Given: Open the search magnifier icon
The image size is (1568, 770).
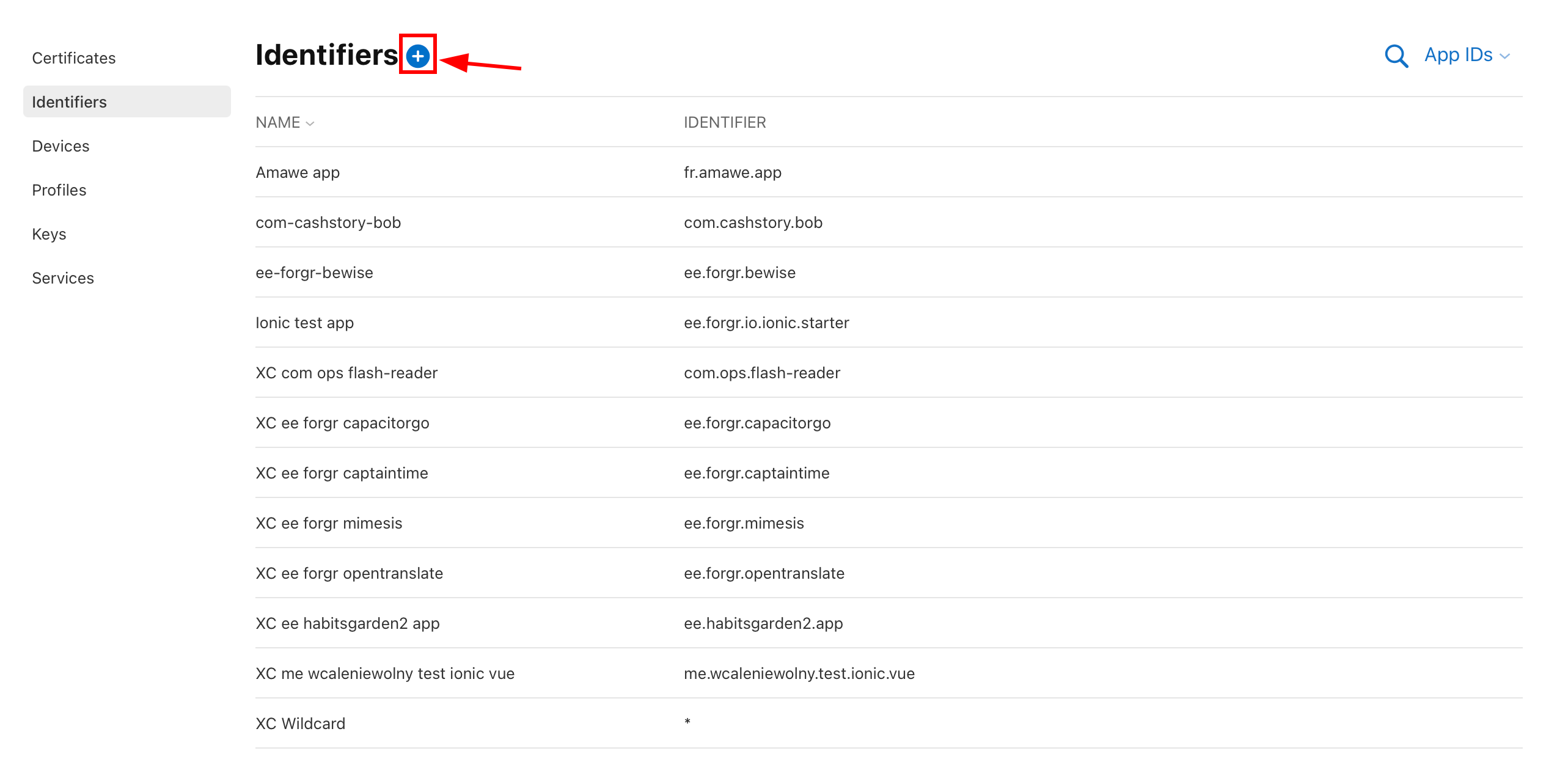Looking at the screenshot, I should pos(1396,56).
